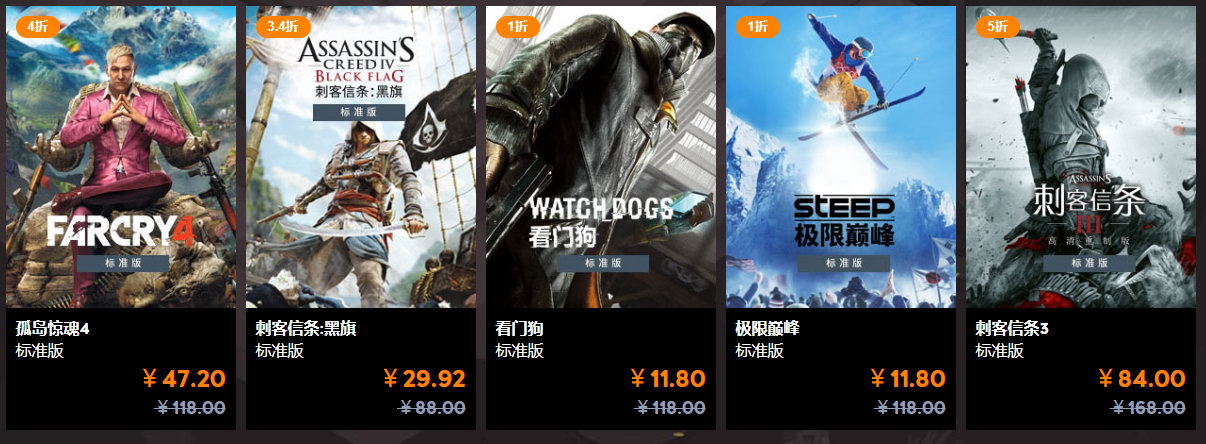Viewport: 1206px width, 444px height.
Task: Open the 刺客信条:黑旗 title link
Action: coord(306,328)
